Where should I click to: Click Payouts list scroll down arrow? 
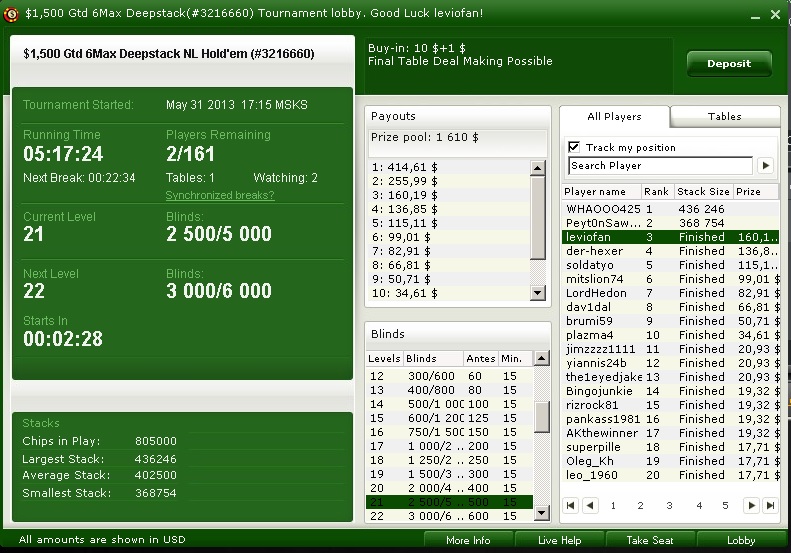538,293
